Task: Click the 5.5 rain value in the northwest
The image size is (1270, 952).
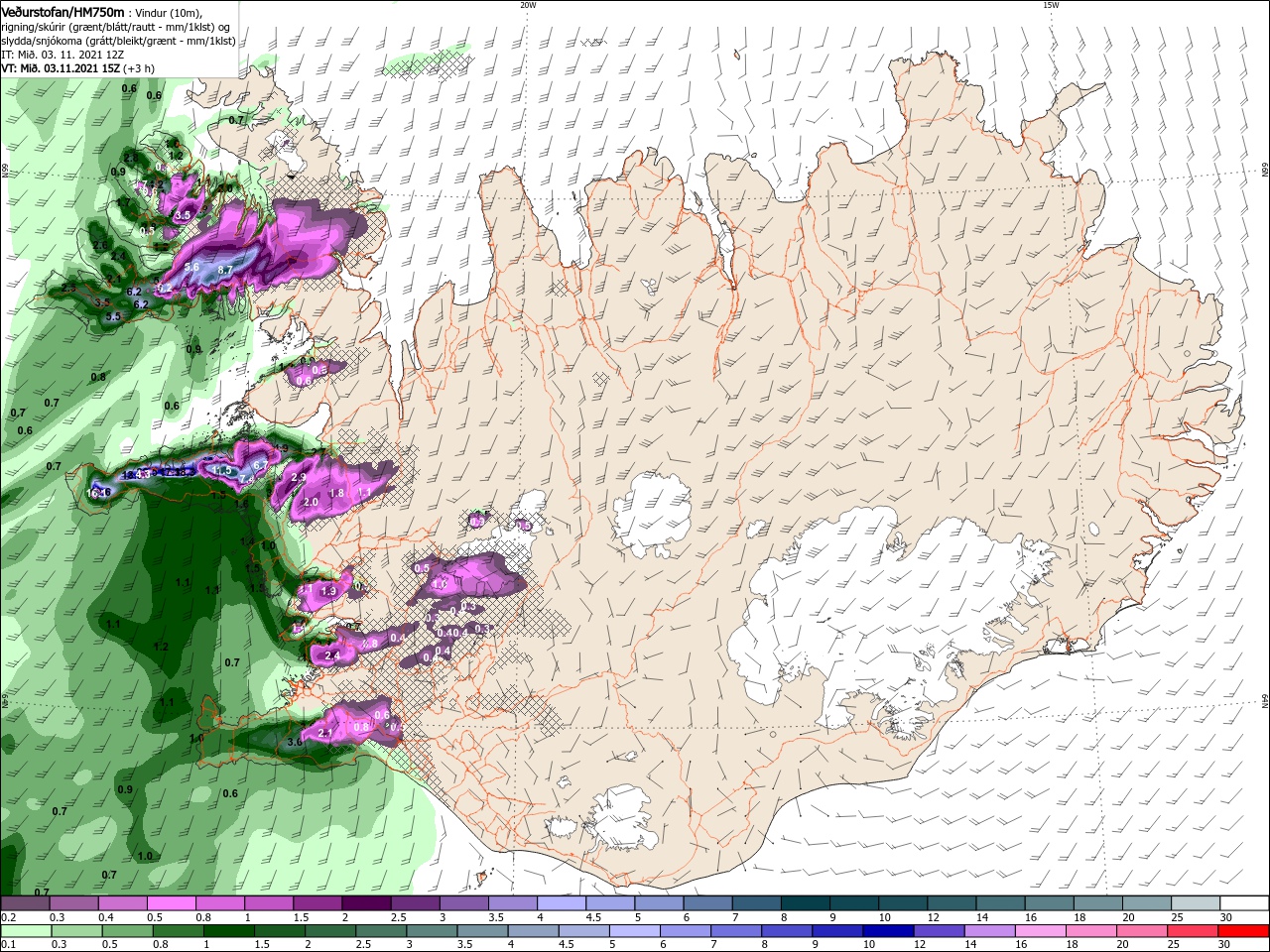Action: tap(113, 317)
